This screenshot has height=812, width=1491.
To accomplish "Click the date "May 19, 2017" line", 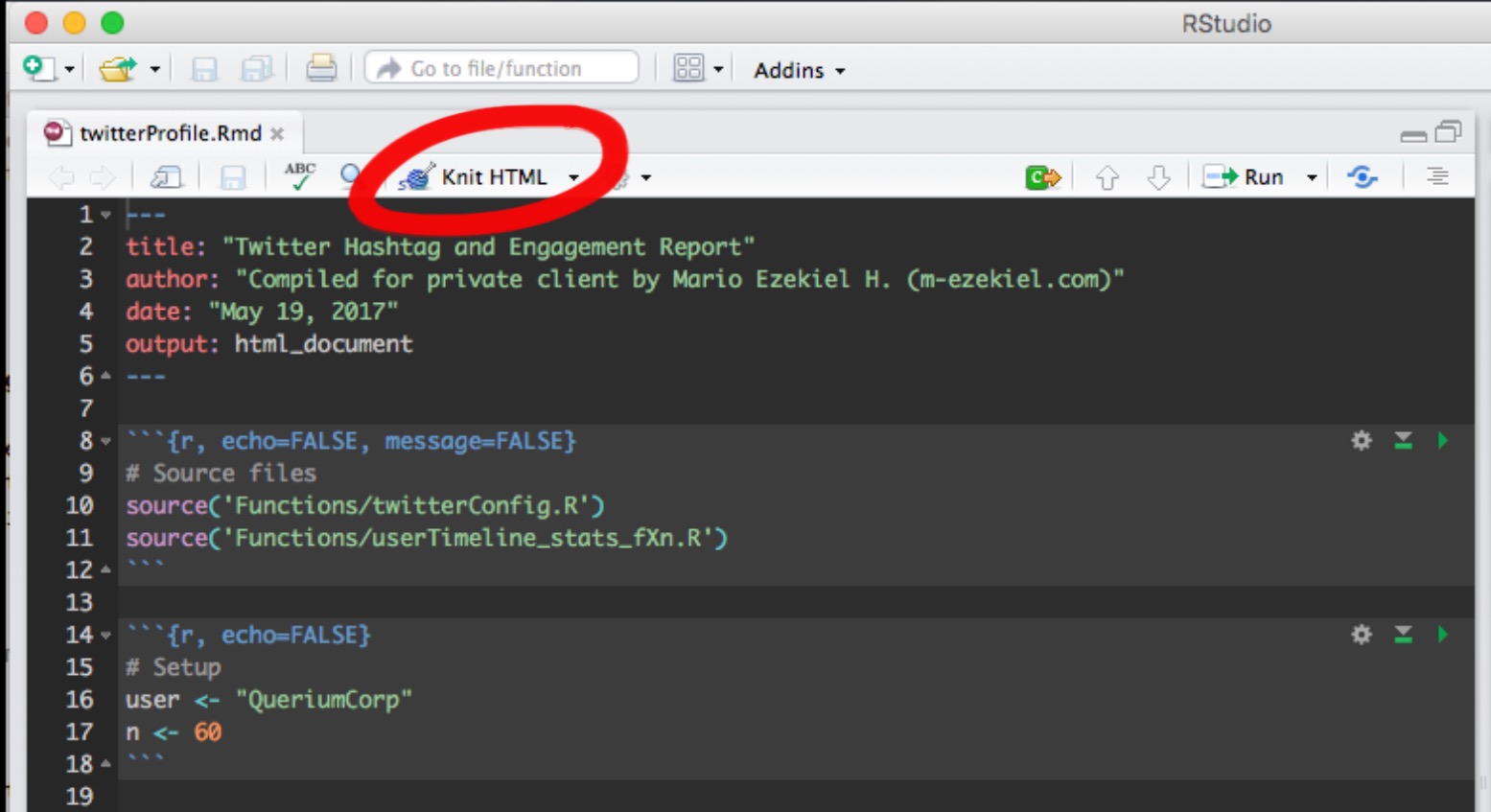I will point(262,312).
